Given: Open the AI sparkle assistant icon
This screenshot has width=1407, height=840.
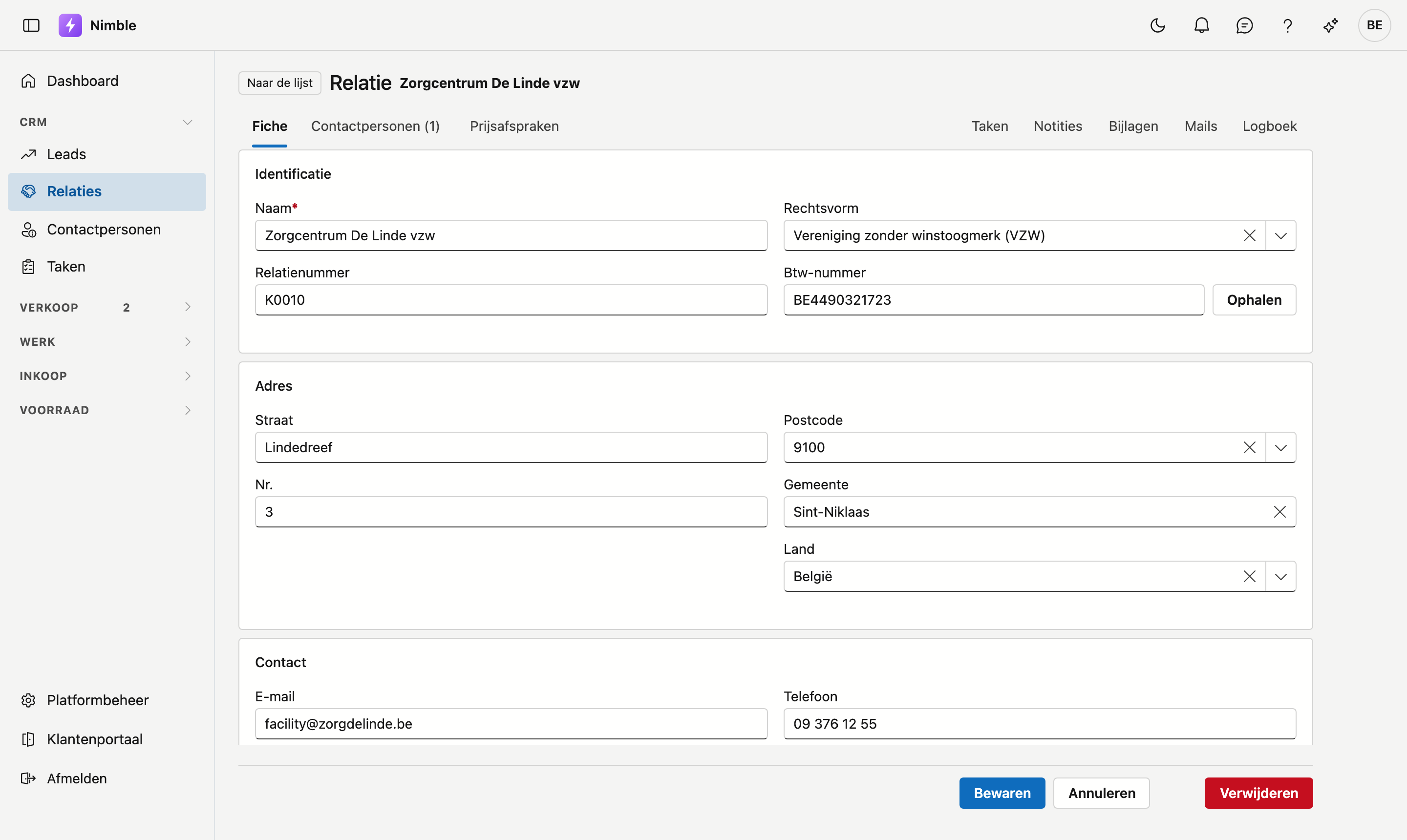Looking at the screenshot, I should pos(1331,25).
